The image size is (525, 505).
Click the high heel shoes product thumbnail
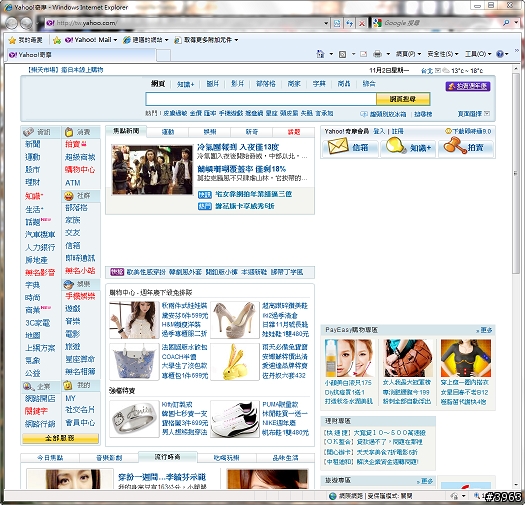pos(235,320)
